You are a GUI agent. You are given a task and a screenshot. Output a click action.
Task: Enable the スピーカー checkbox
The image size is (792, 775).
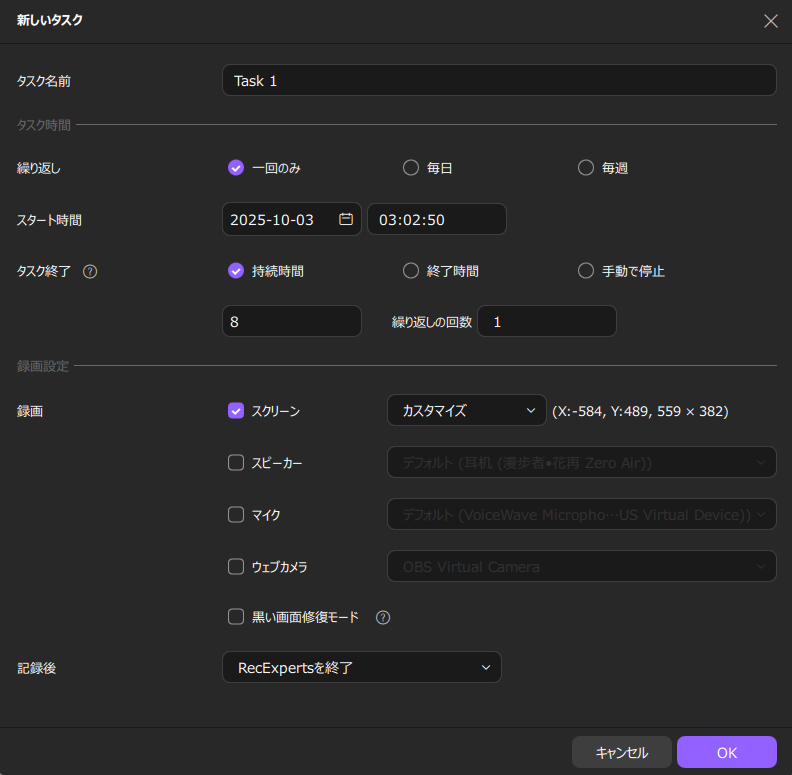[236, 462]
